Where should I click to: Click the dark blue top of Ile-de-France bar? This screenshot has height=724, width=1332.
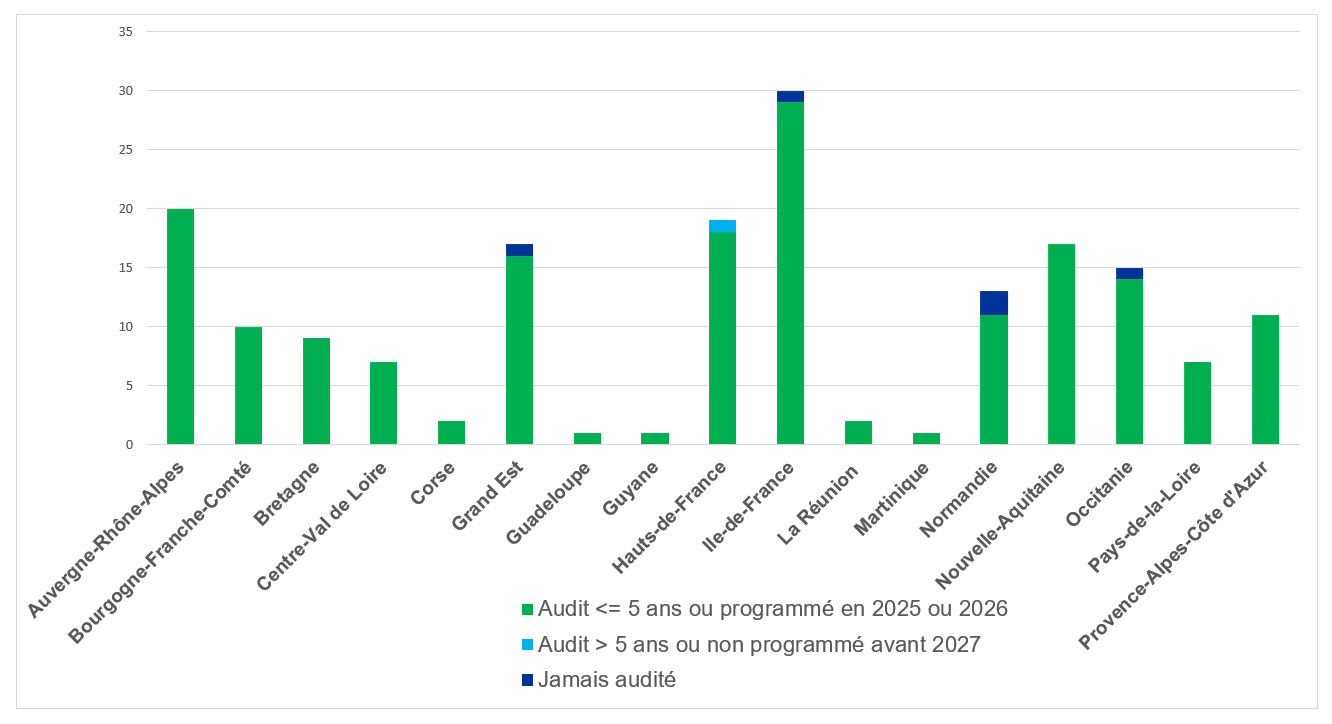(x=790, y=96)
